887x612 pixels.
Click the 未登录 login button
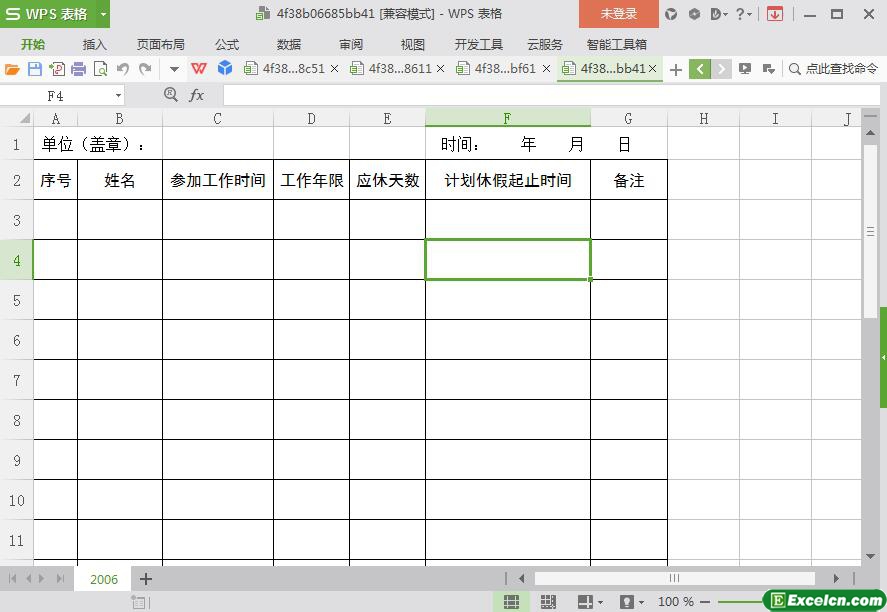click(618, 14)
